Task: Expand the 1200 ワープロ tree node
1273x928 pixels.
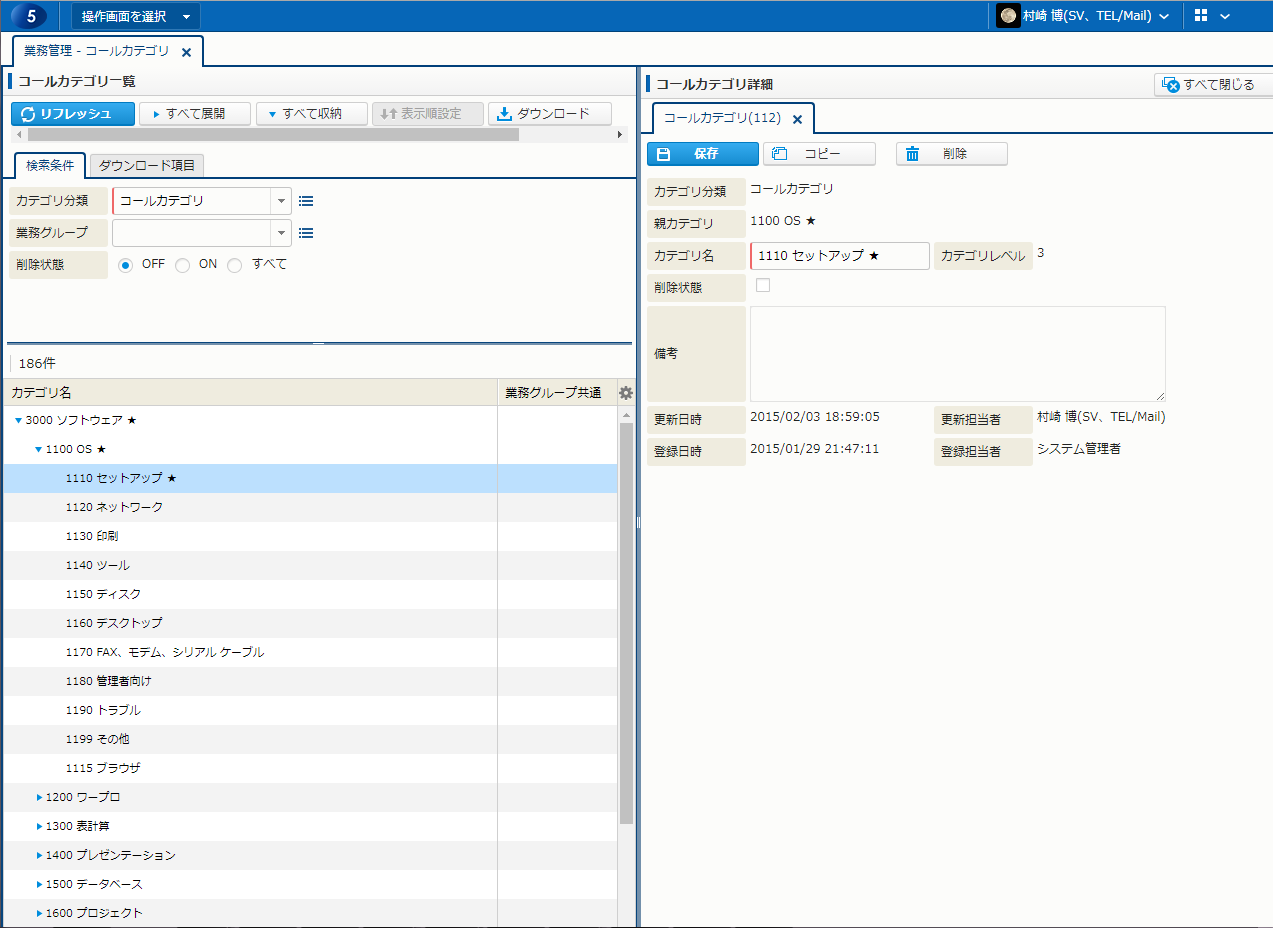Action: tap(39, 798)
